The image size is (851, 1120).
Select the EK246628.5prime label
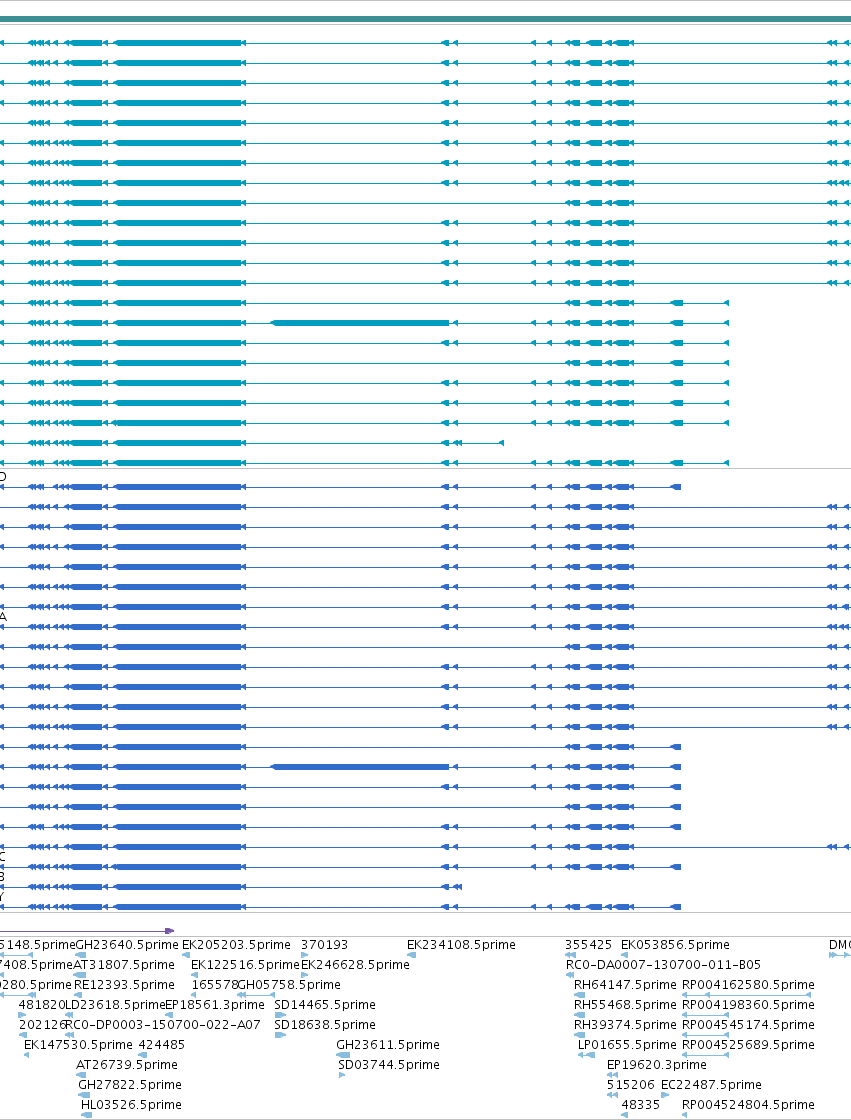pyautogui.click(x=355, y=964)
